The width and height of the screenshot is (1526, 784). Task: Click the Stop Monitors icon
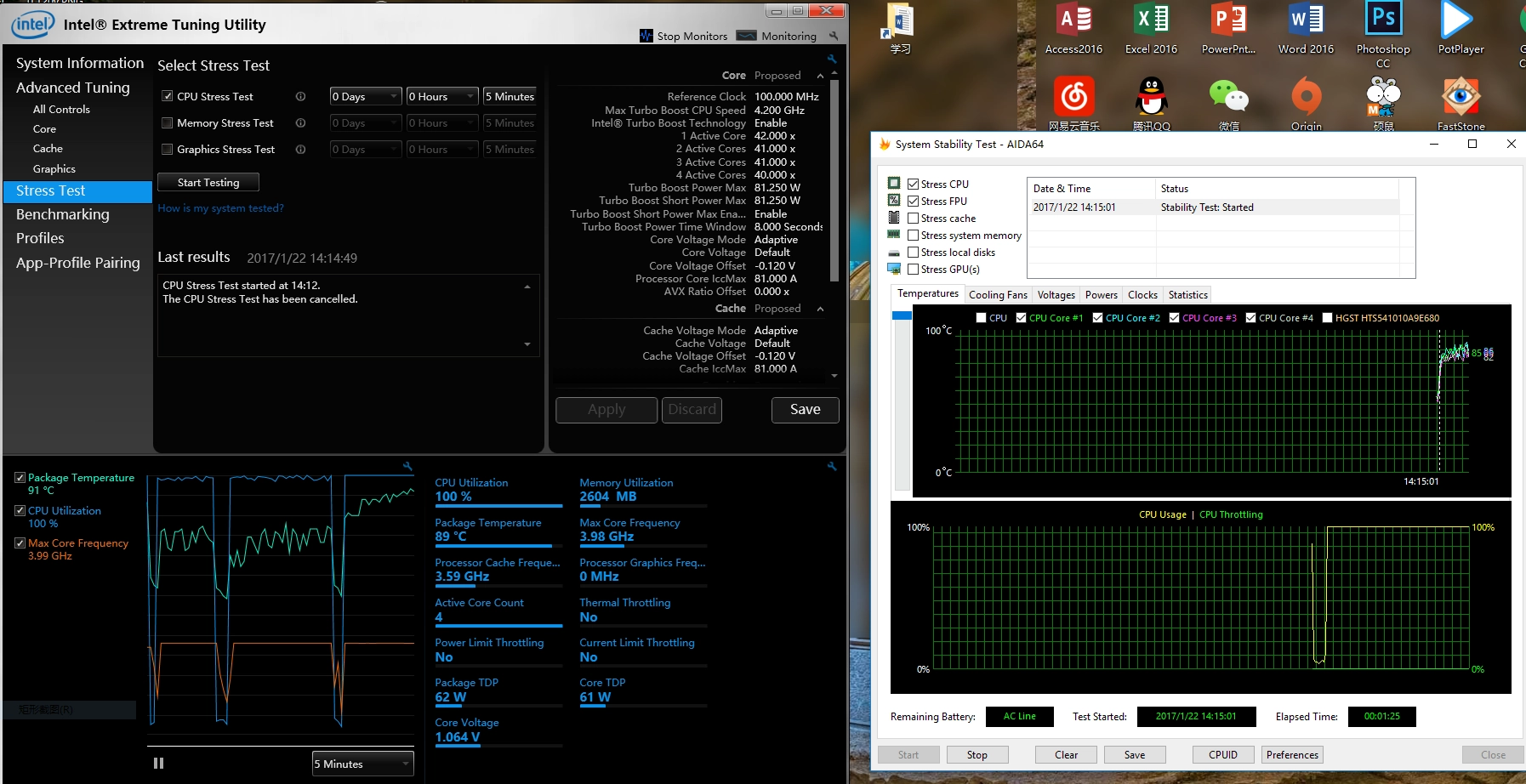click(x=646, y=36)
